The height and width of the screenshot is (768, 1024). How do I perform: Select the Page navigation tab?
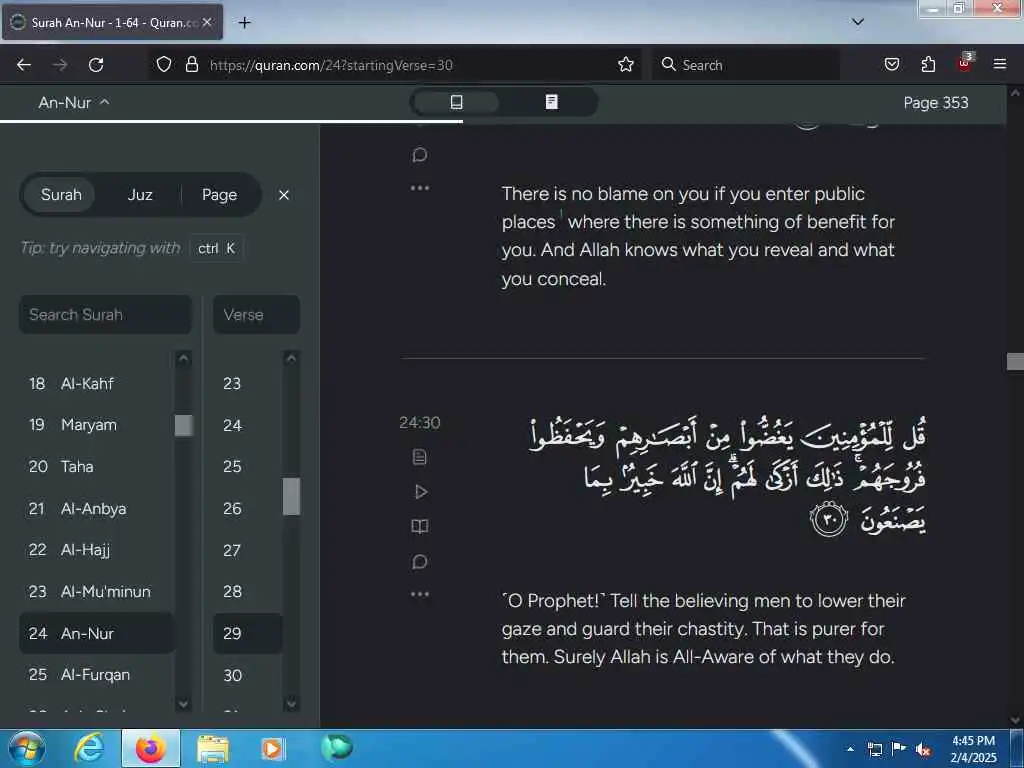tap(219, 195)
